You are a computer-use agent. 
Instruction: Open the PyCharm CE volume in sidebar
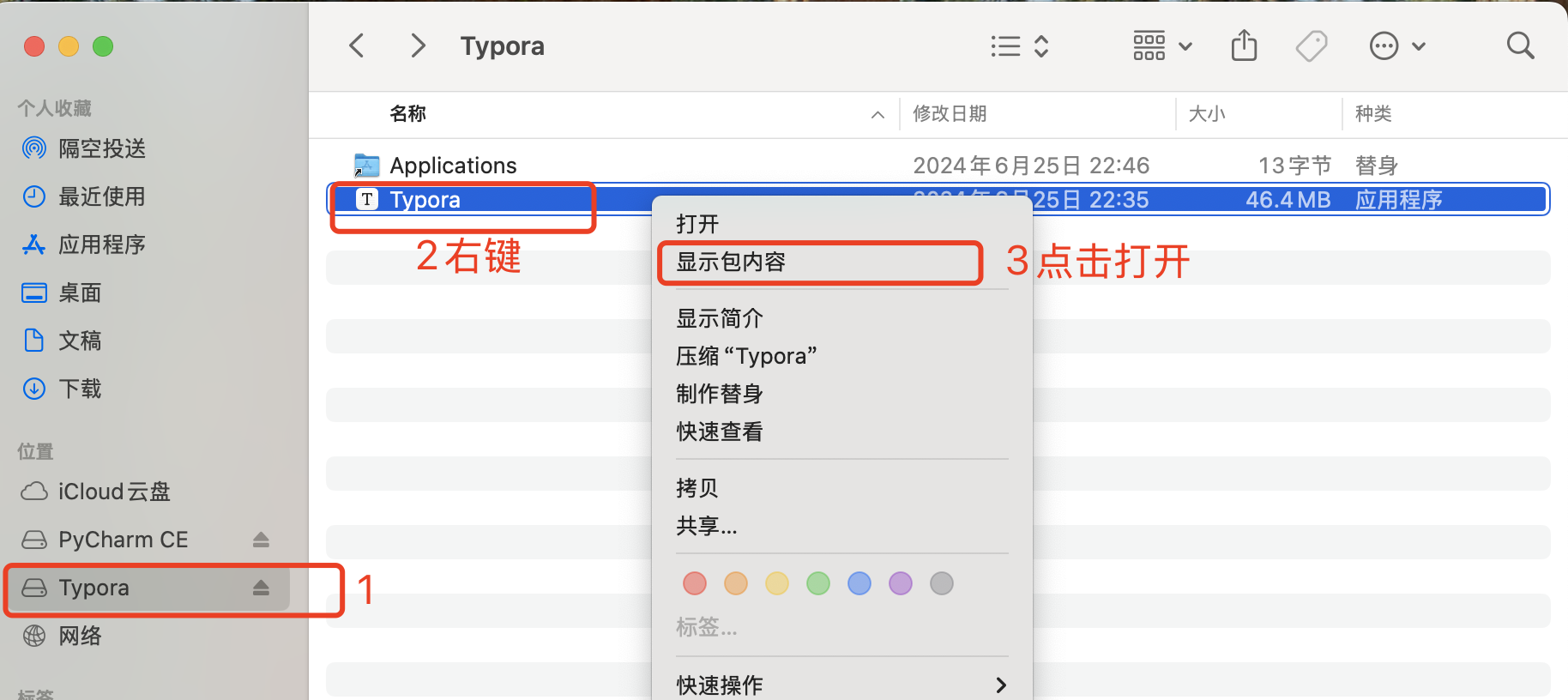tap(123, 540)
